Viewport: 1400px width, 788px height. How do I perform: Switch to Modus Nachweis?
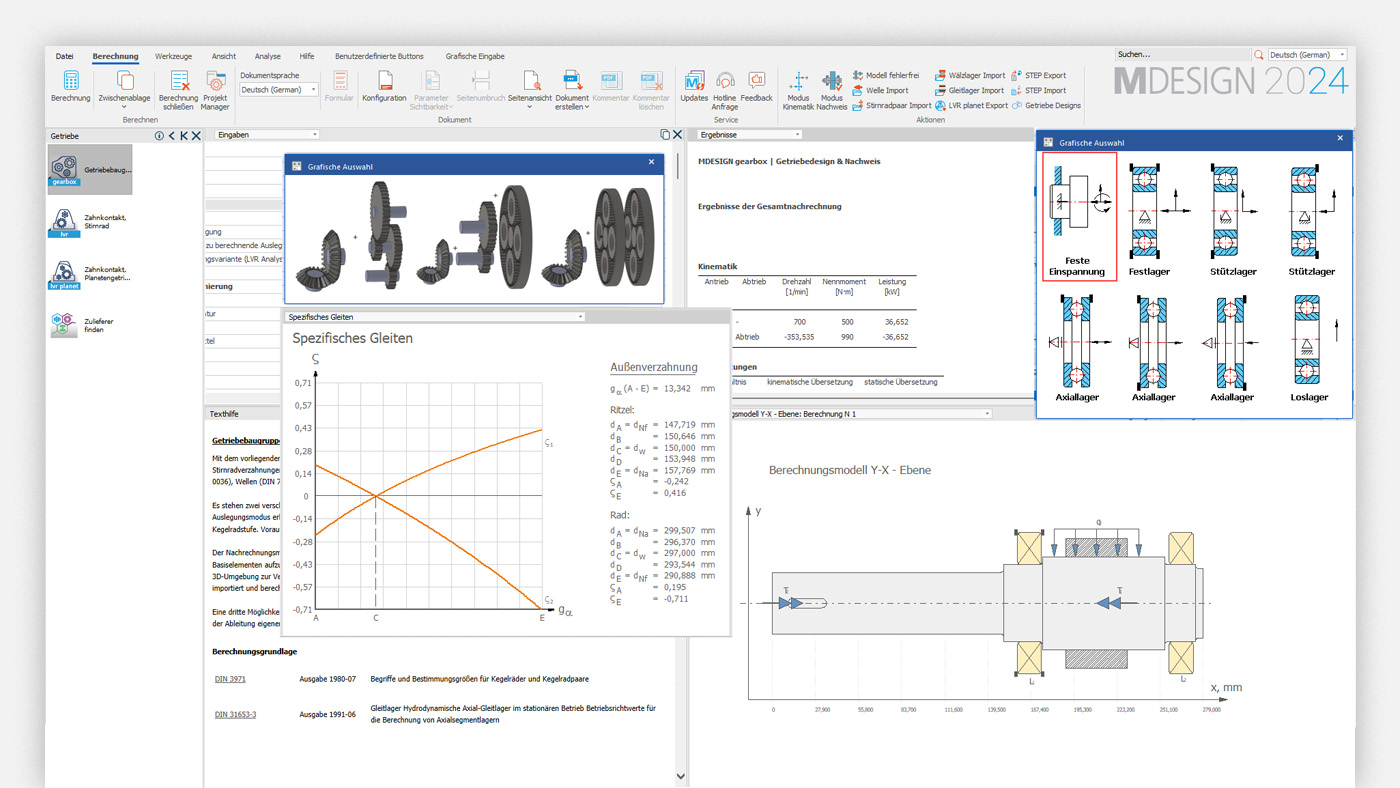coord(832,88)
